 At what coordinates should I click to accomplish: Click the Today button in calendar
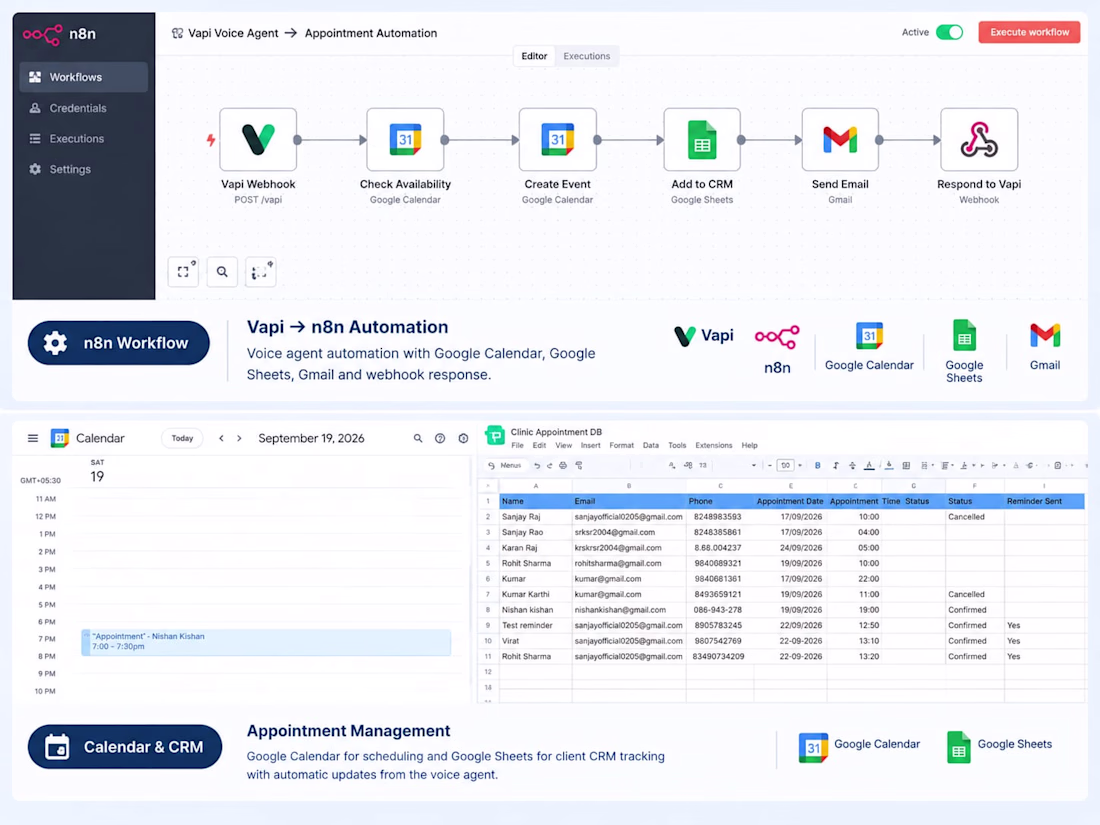click(x=182, y=438)
